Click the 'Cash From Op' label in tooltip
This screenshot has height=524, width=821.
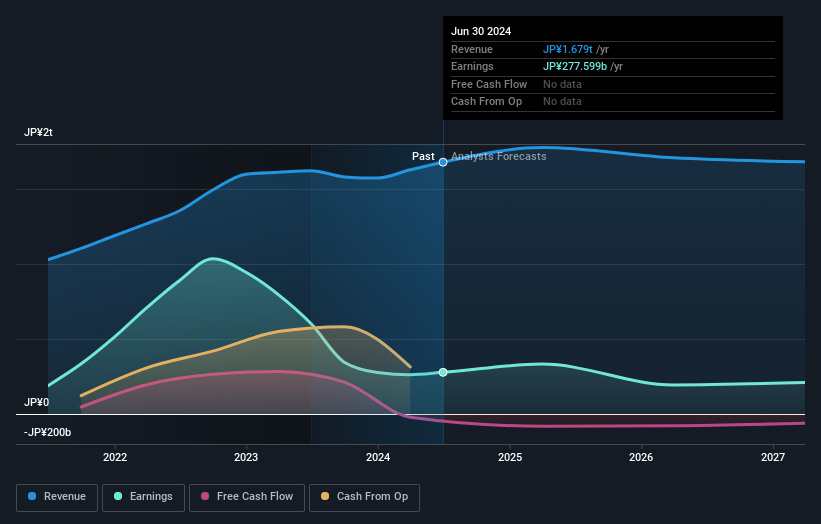point(486,102)
